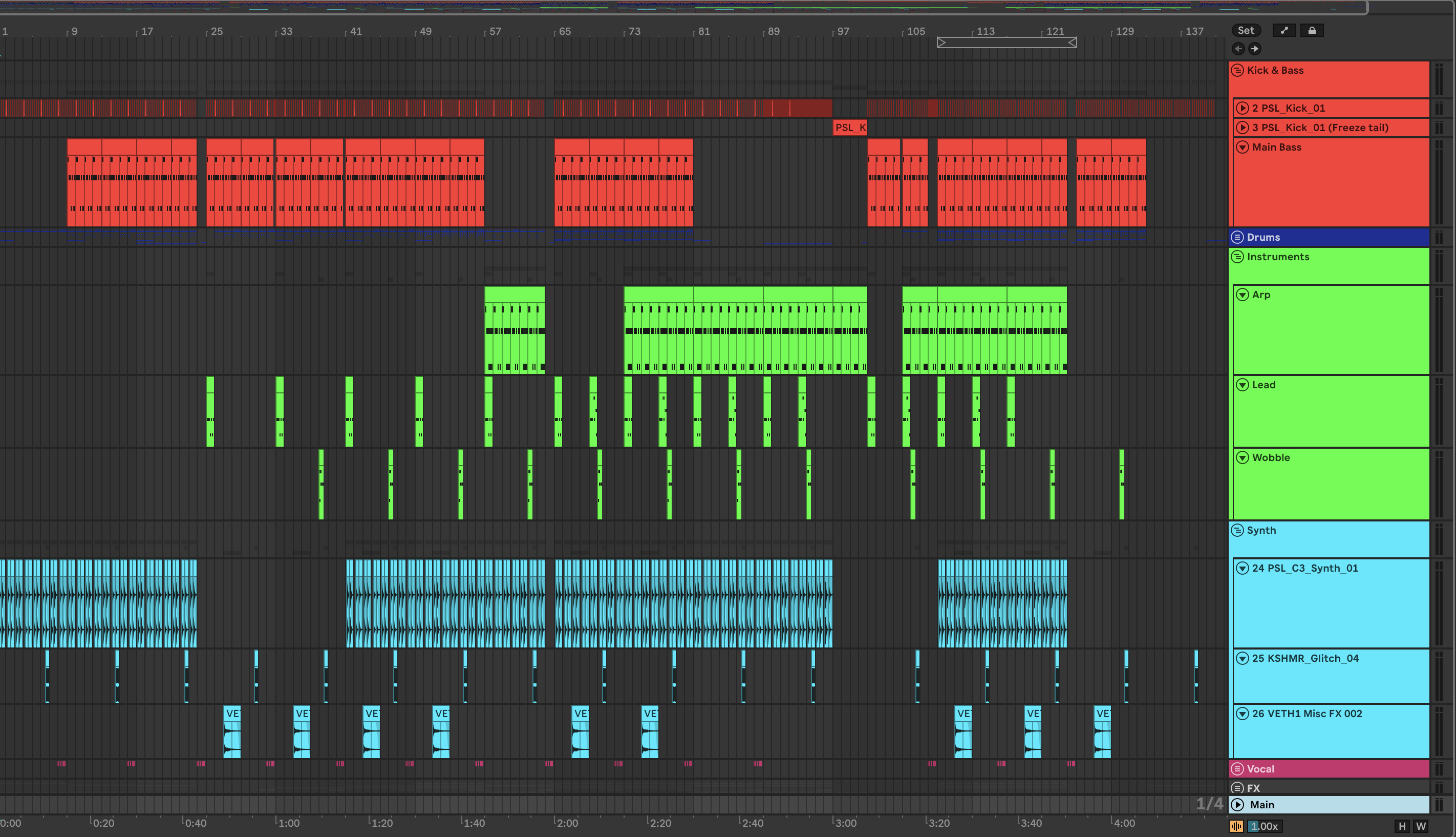Click the Arp track level meter
Viewport: 1456px width, 837px height.
pyautogui.click(x=1439, y=330)
